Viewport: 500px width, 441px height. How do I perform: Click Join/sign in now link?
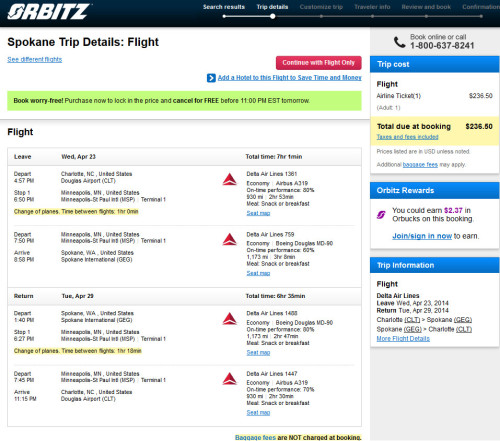(422, 236)
